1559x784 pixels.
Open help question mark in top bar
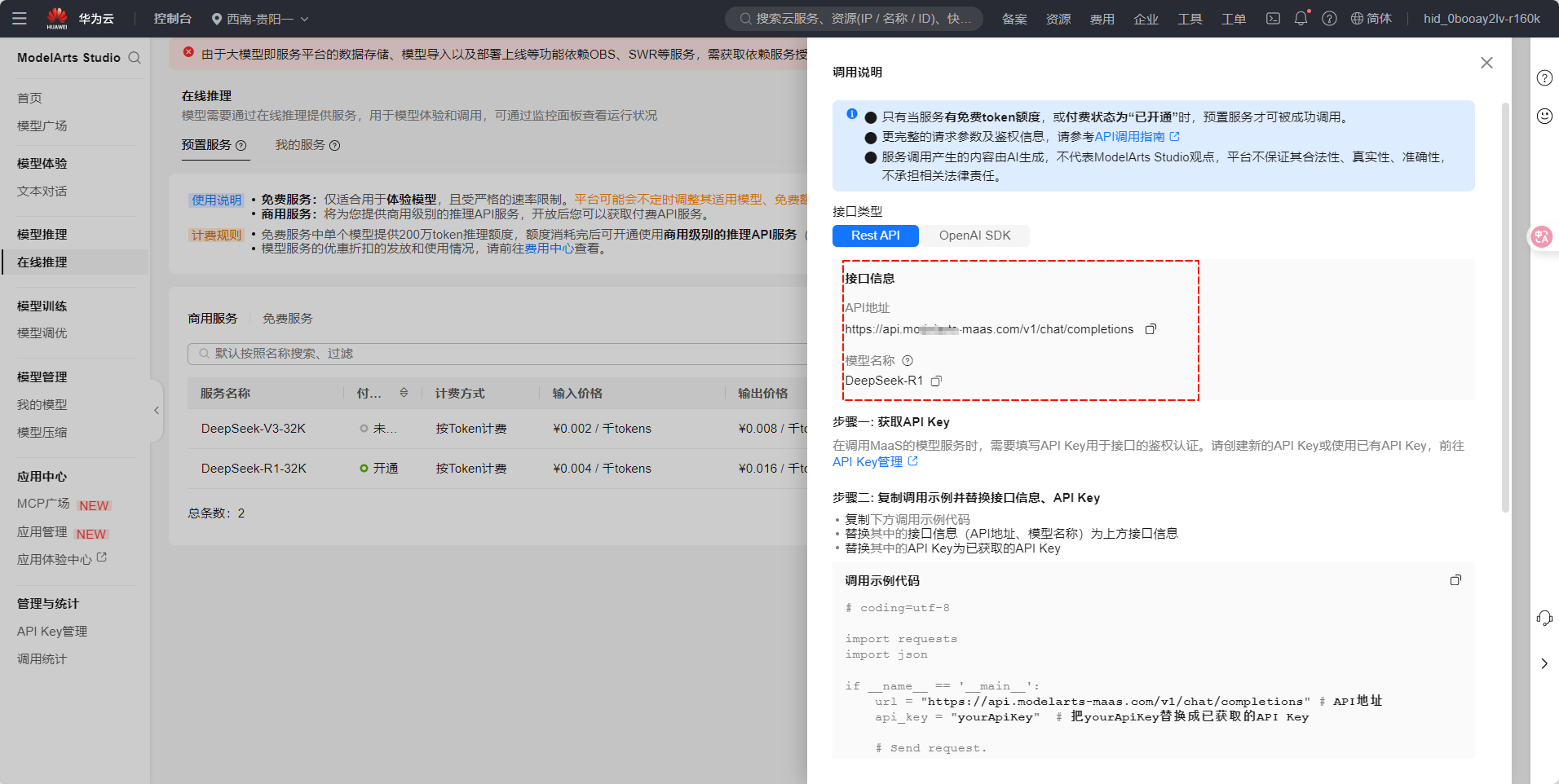pyautogui.click(x=1329, y=18)
